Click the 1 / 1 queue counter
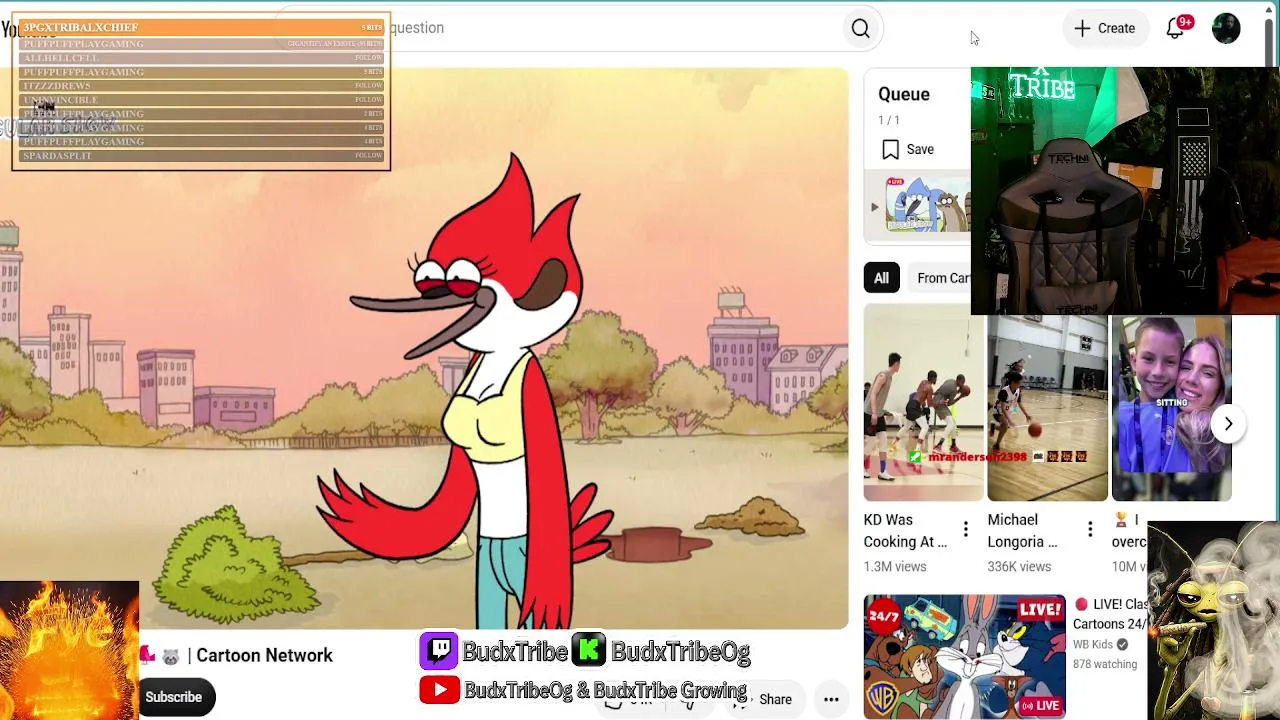The image size is (1280, 720). click(889, 120)
